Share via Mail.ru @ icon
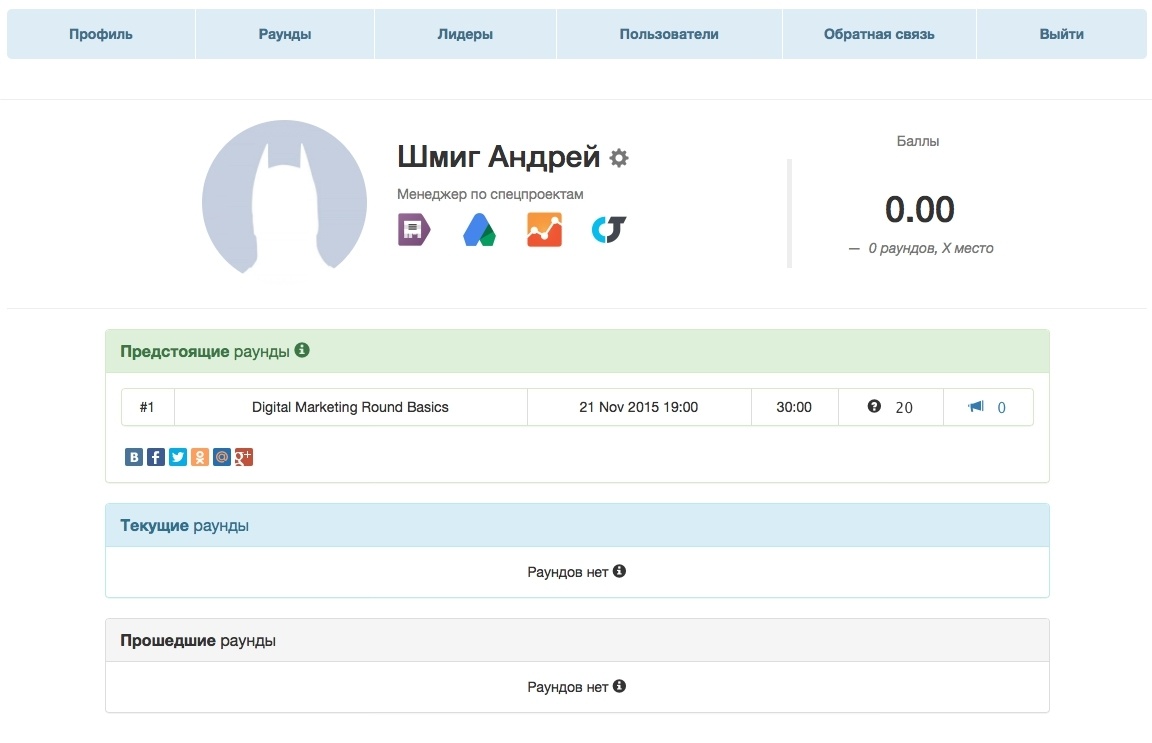This screenshot has width=1152, height=743. tap(222, 457)
